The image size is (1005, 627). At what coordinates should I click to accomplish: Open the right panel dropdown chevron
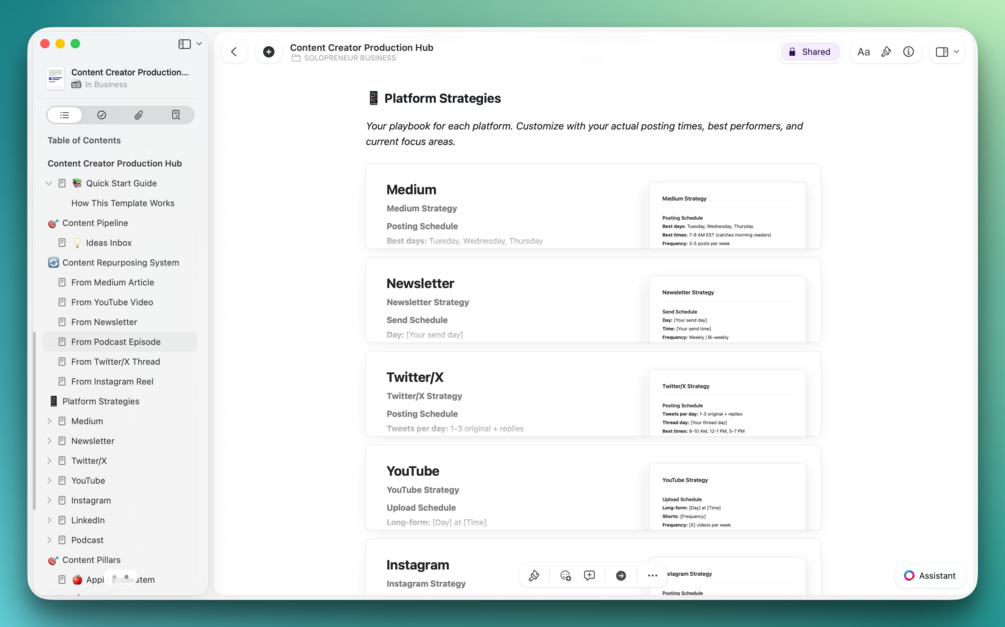956,52
